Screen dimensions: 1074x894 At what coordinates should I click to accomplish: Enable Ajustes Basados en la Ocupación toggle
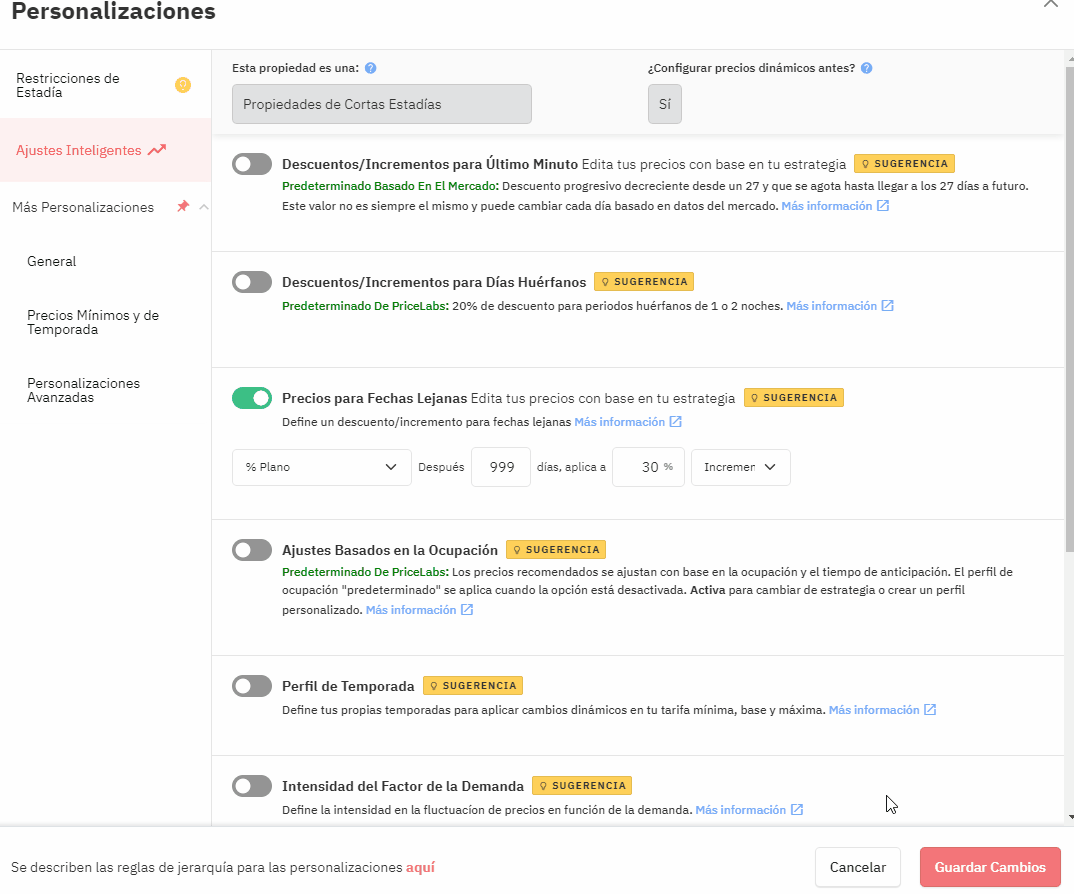tap(251, 550)
